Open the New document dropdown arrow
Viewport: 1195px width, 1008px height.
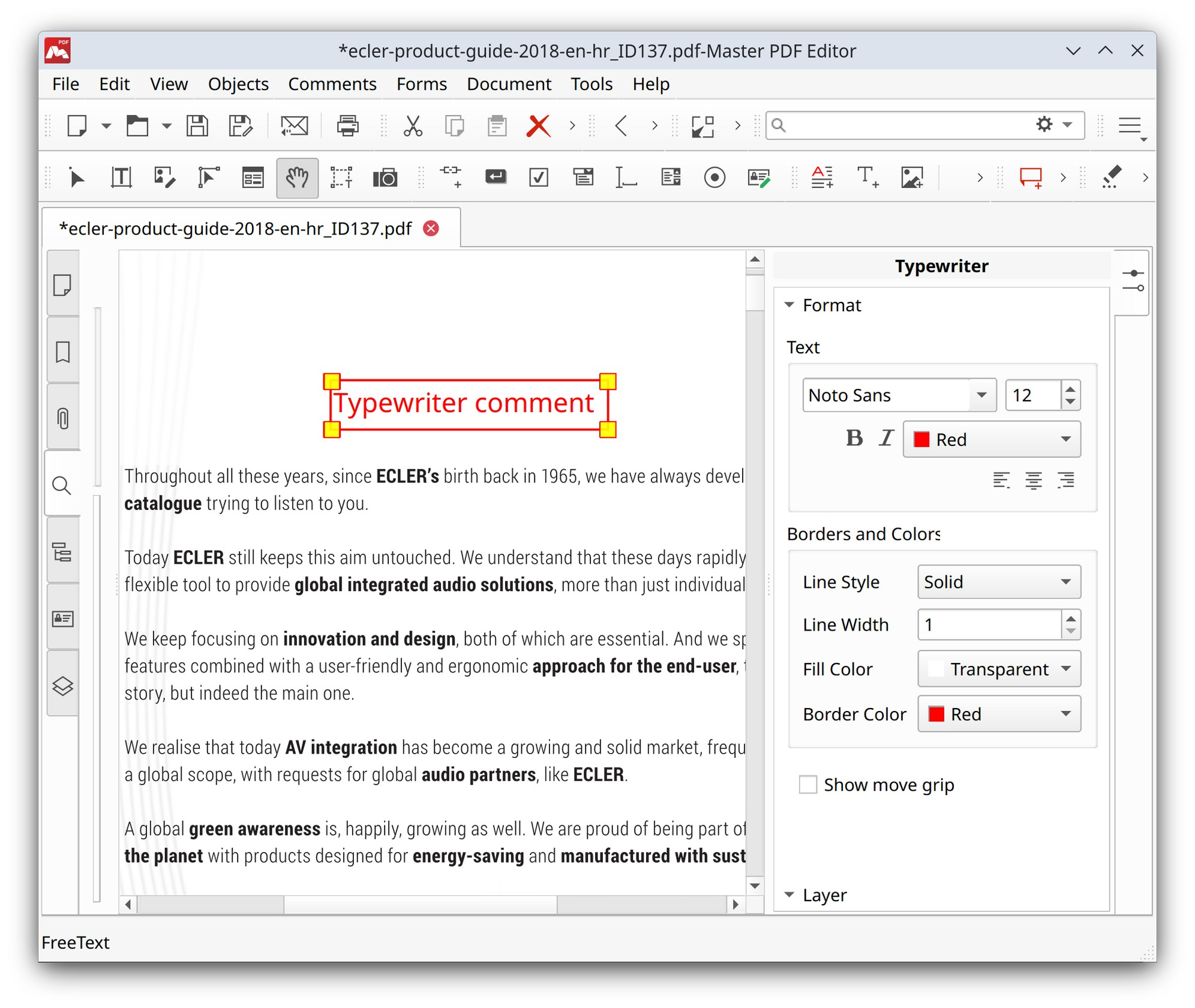click(106, 126)
